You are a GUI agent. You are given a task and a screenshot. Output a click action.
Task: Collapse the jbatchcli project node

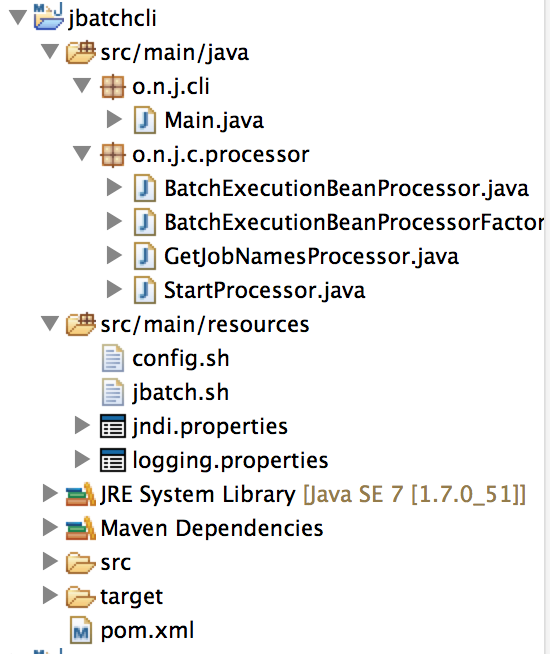point(18,18)
